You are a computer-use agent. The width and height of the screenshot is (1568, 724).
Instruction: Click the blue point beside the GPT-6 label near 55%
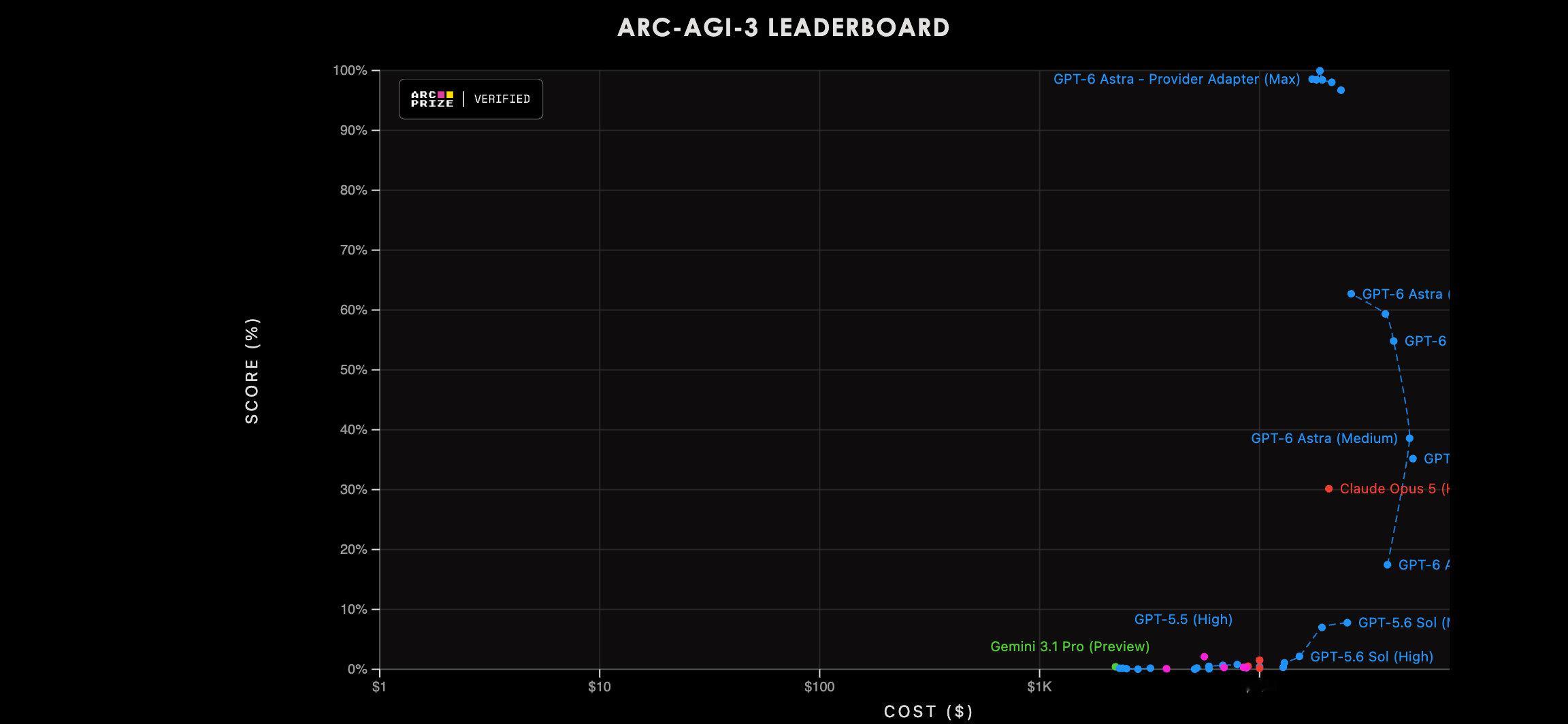tap(1393, 341)
